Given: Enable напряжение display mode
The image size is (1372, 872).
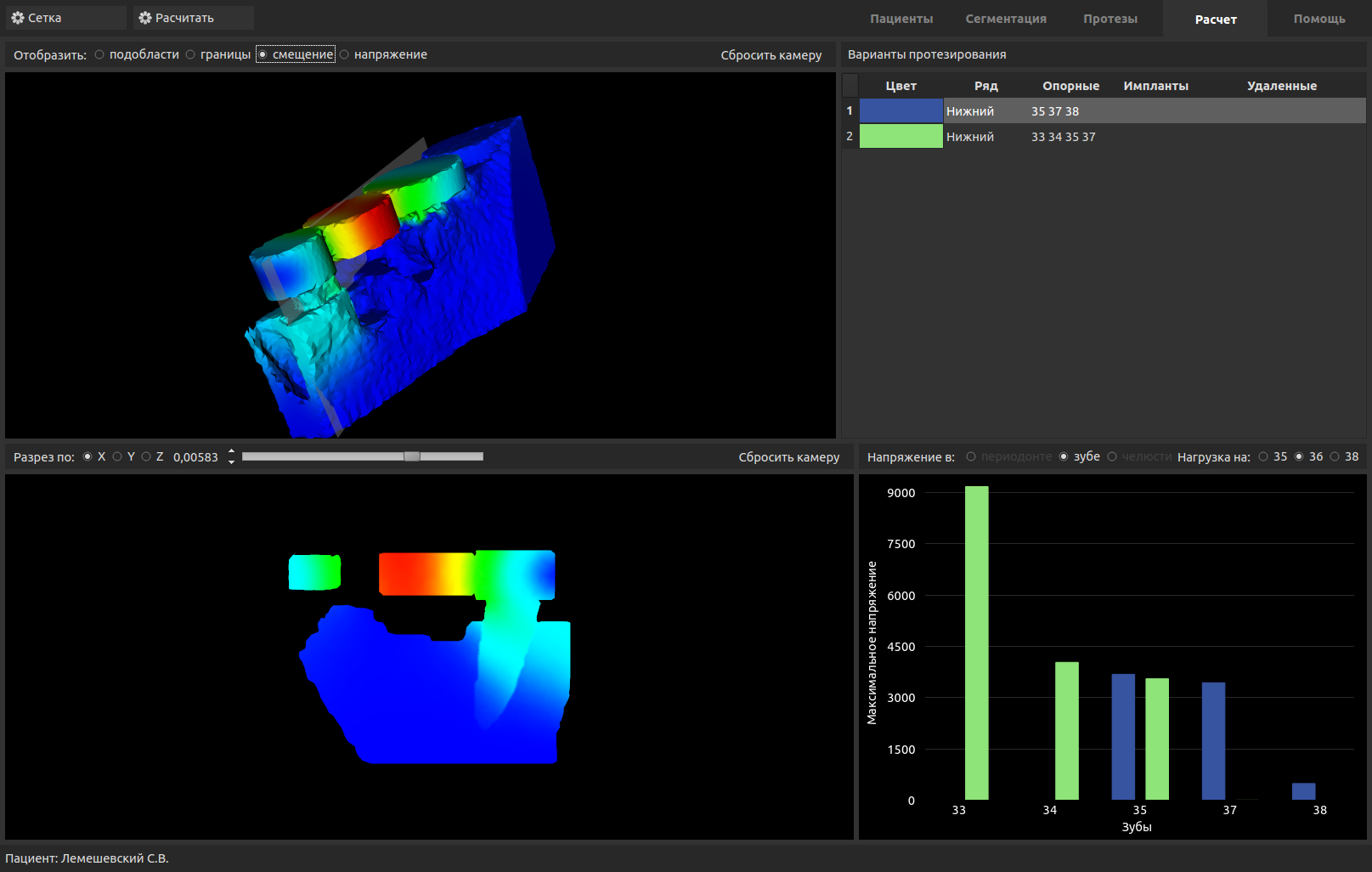Looking at the screenshot, I should pyautogui.click(x=345, y=54).
